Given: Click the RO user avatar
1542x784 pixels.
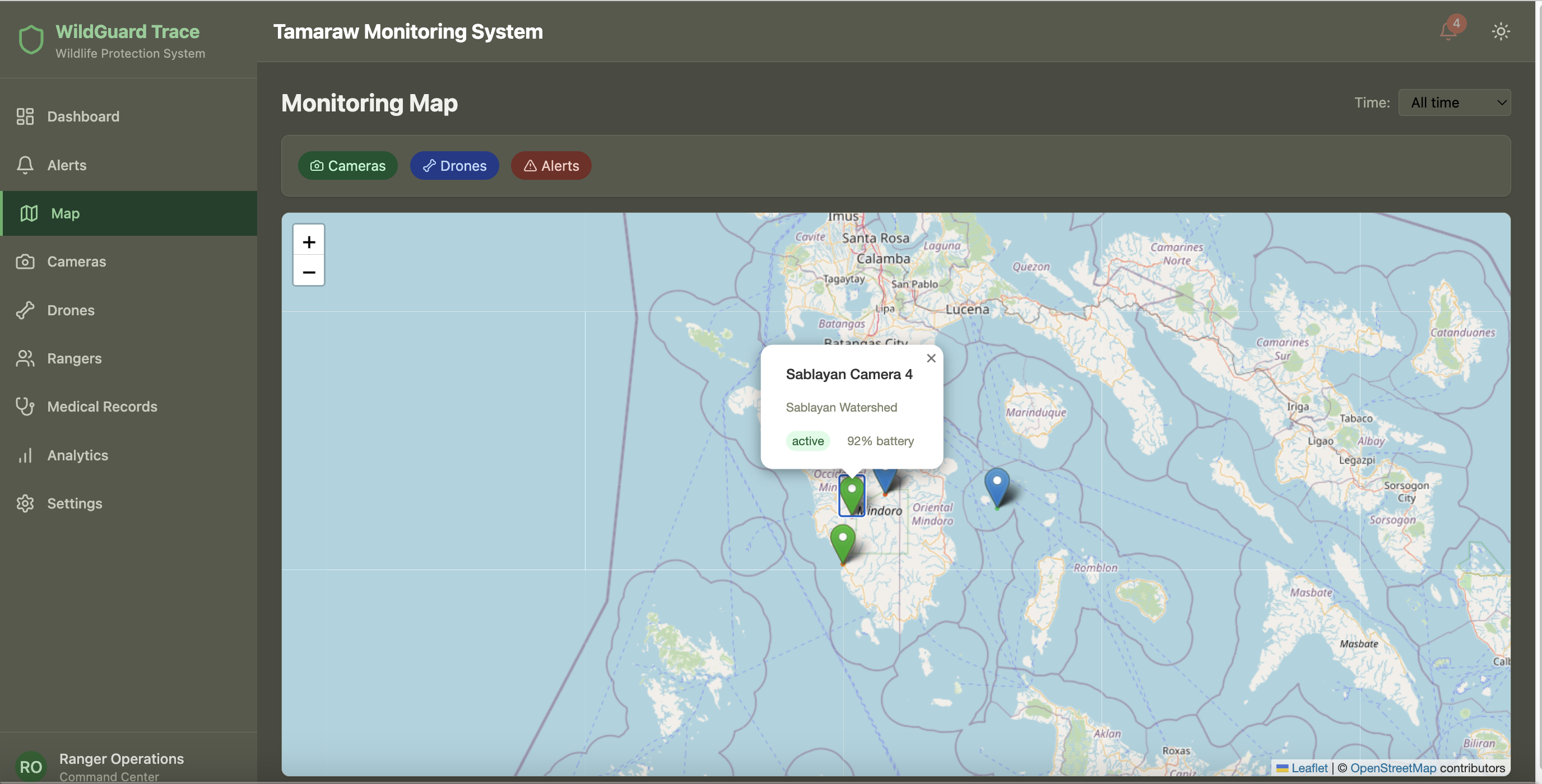Looking at the screenshot, I should coord(31,766).
